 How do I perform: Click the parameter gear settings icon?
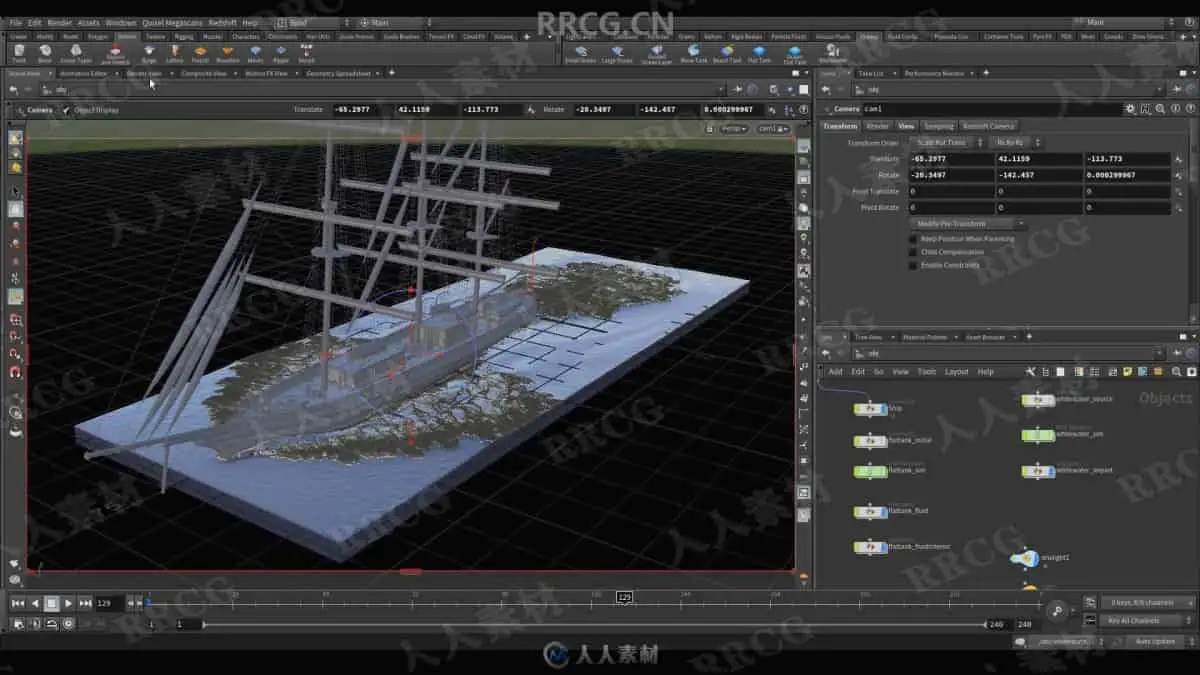pos(1130,109)
